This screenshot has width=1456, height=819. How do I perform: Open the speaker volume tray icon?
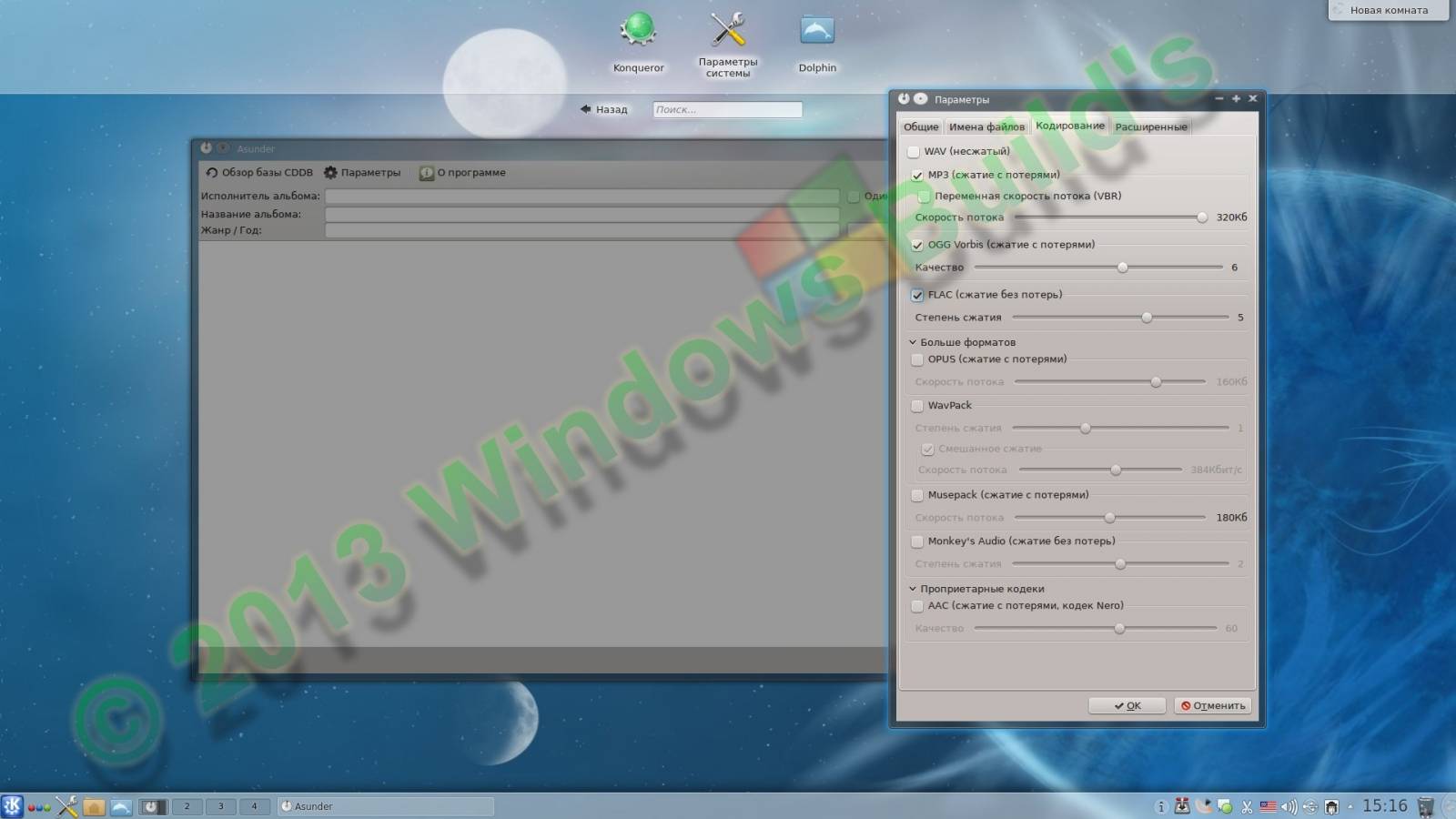click(x=1289, y=806)
